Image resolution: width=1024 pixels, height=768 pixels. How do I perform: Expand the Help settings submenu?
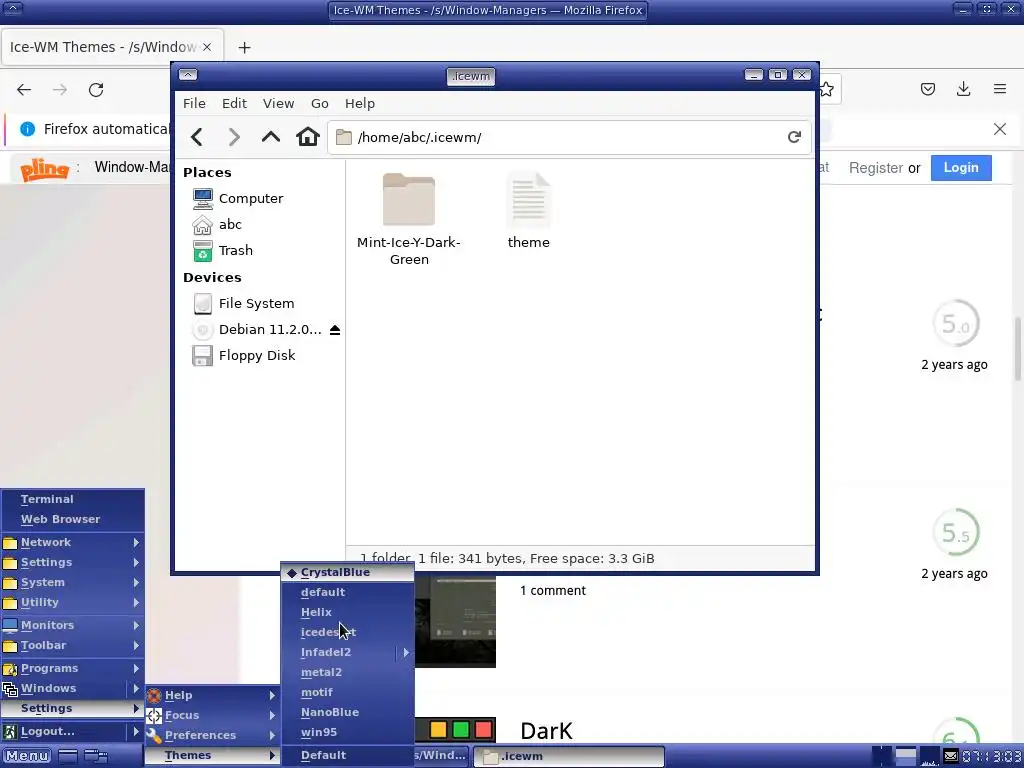[x=213, y=696]
